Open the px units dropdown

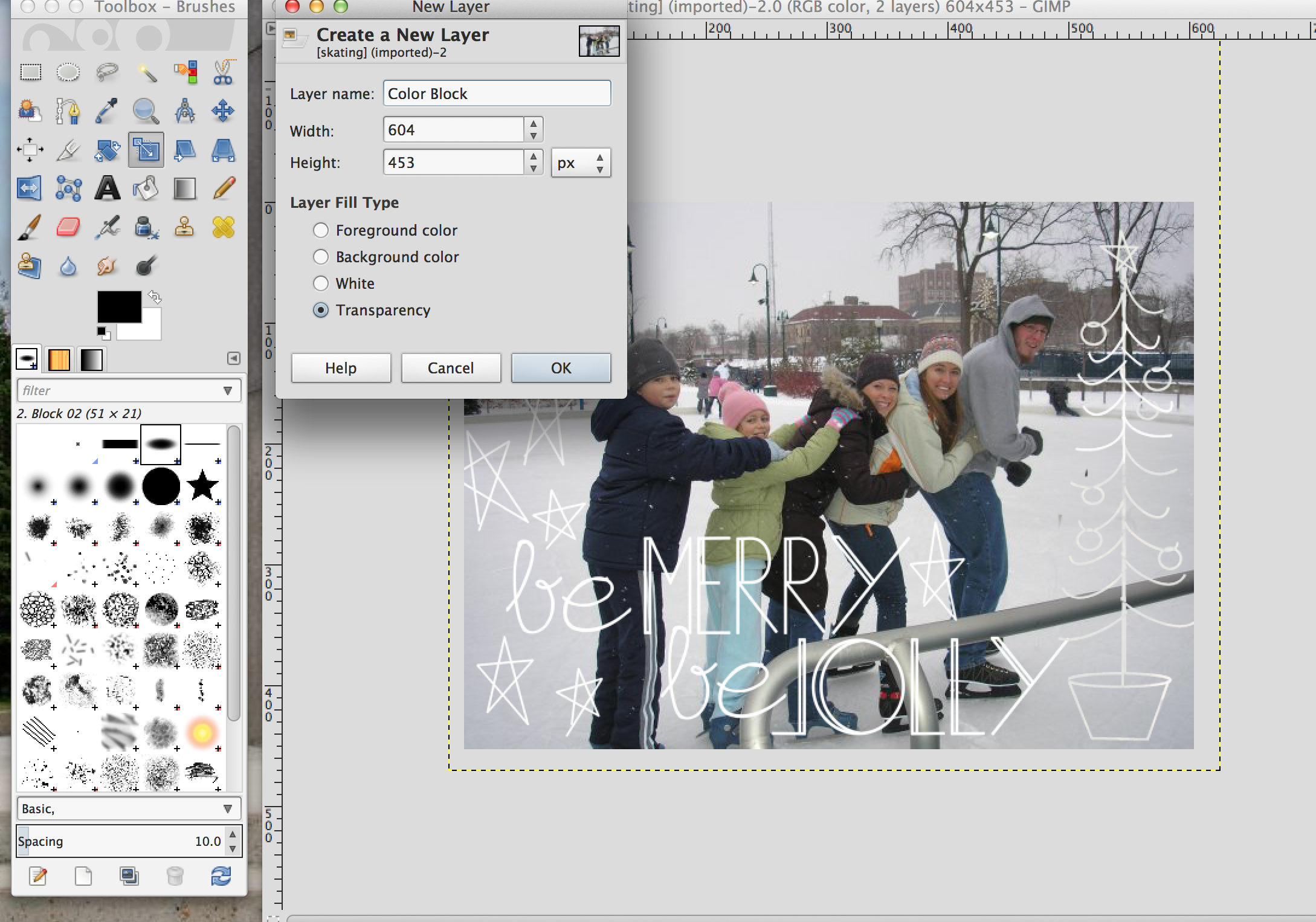coord(581,163)
